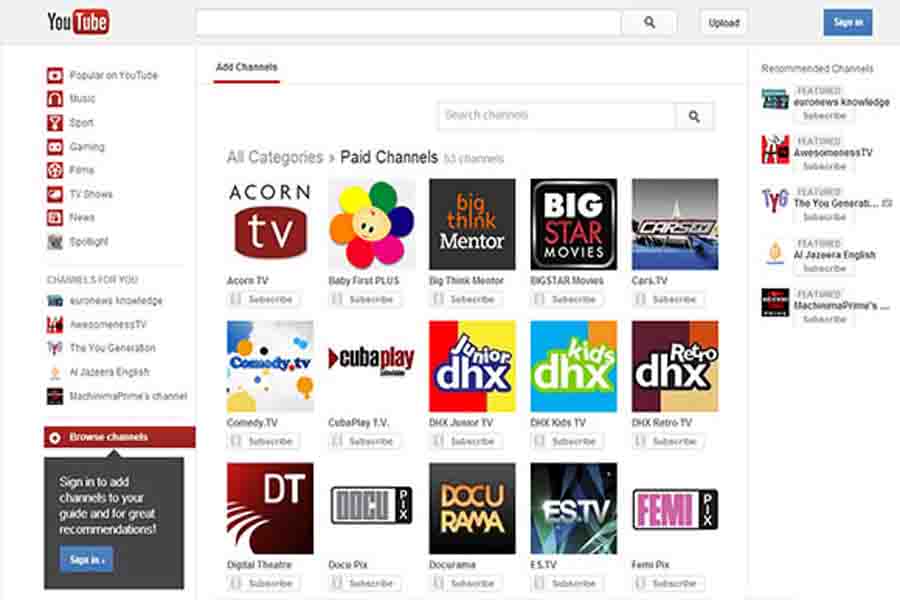
Task: Subscribe to DHX Junior TV
Action: click(x=465, y=442)
